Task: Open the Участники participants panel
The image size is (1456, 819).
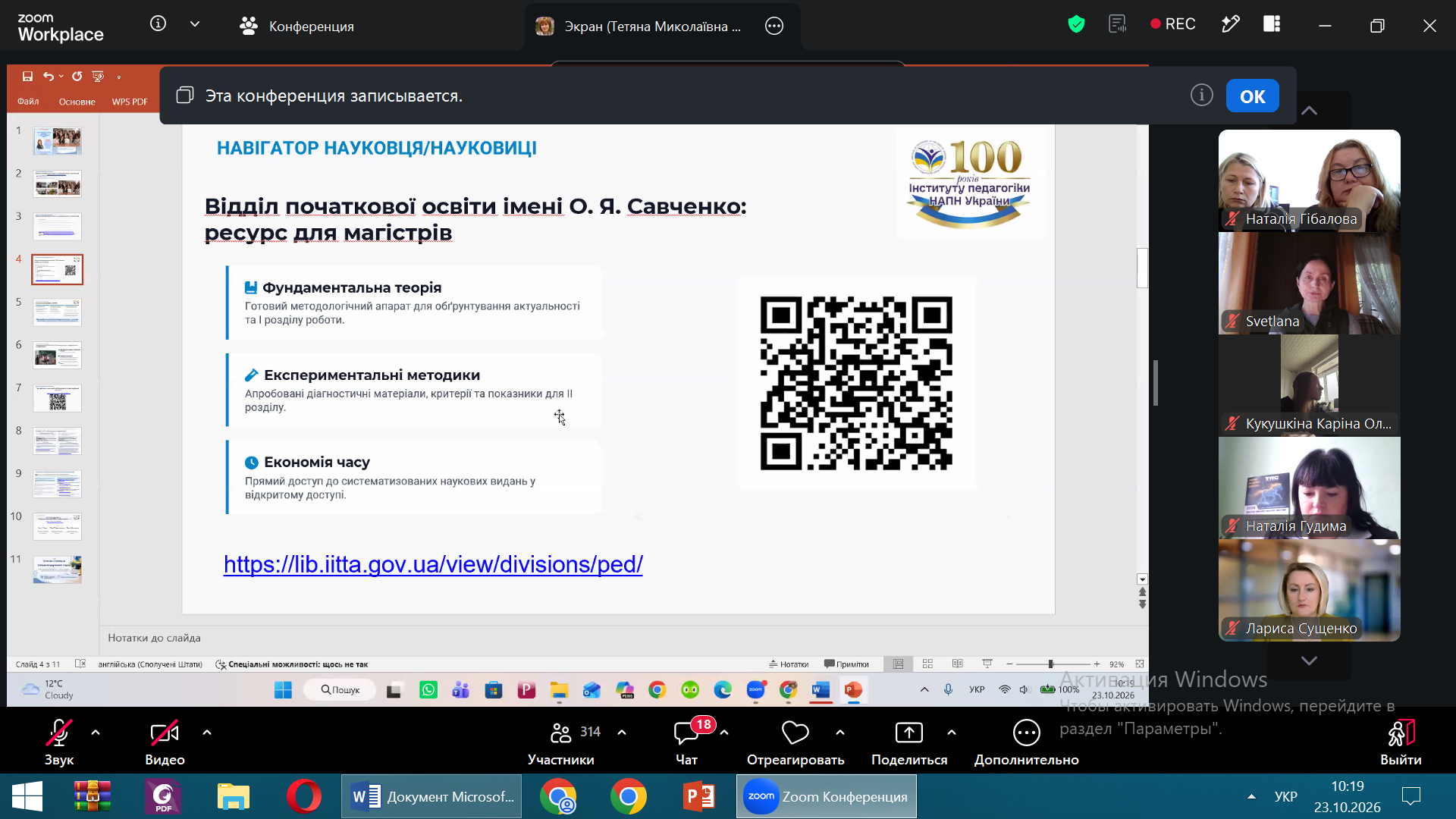Action: click(561, 742)
